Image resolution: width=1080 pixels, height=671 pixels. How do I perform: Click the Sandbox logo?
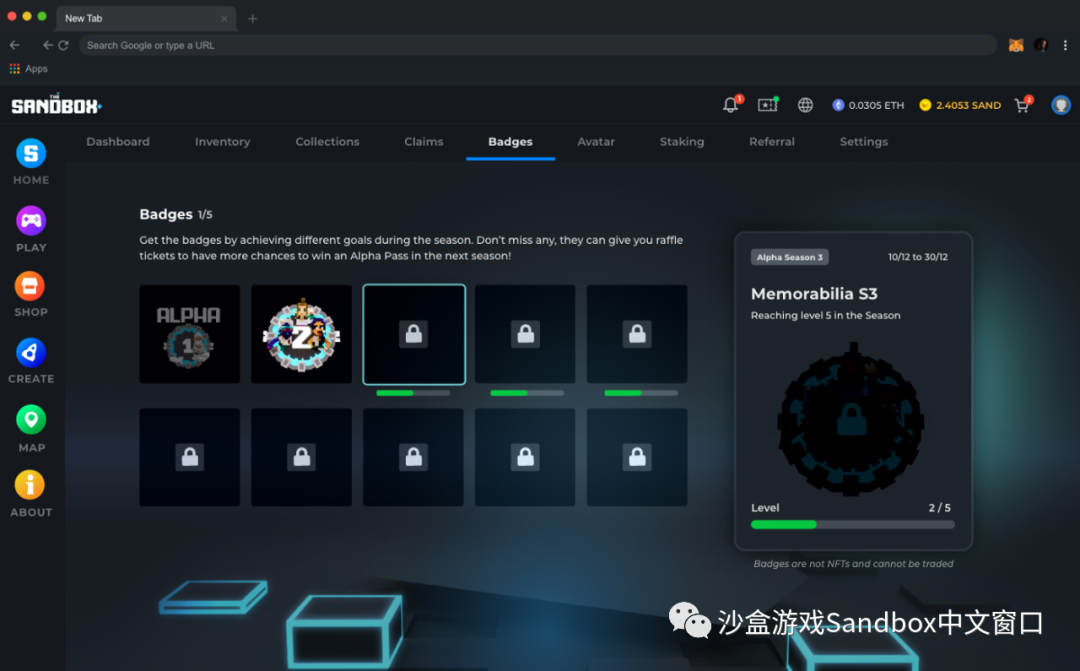tap(56, 105)
